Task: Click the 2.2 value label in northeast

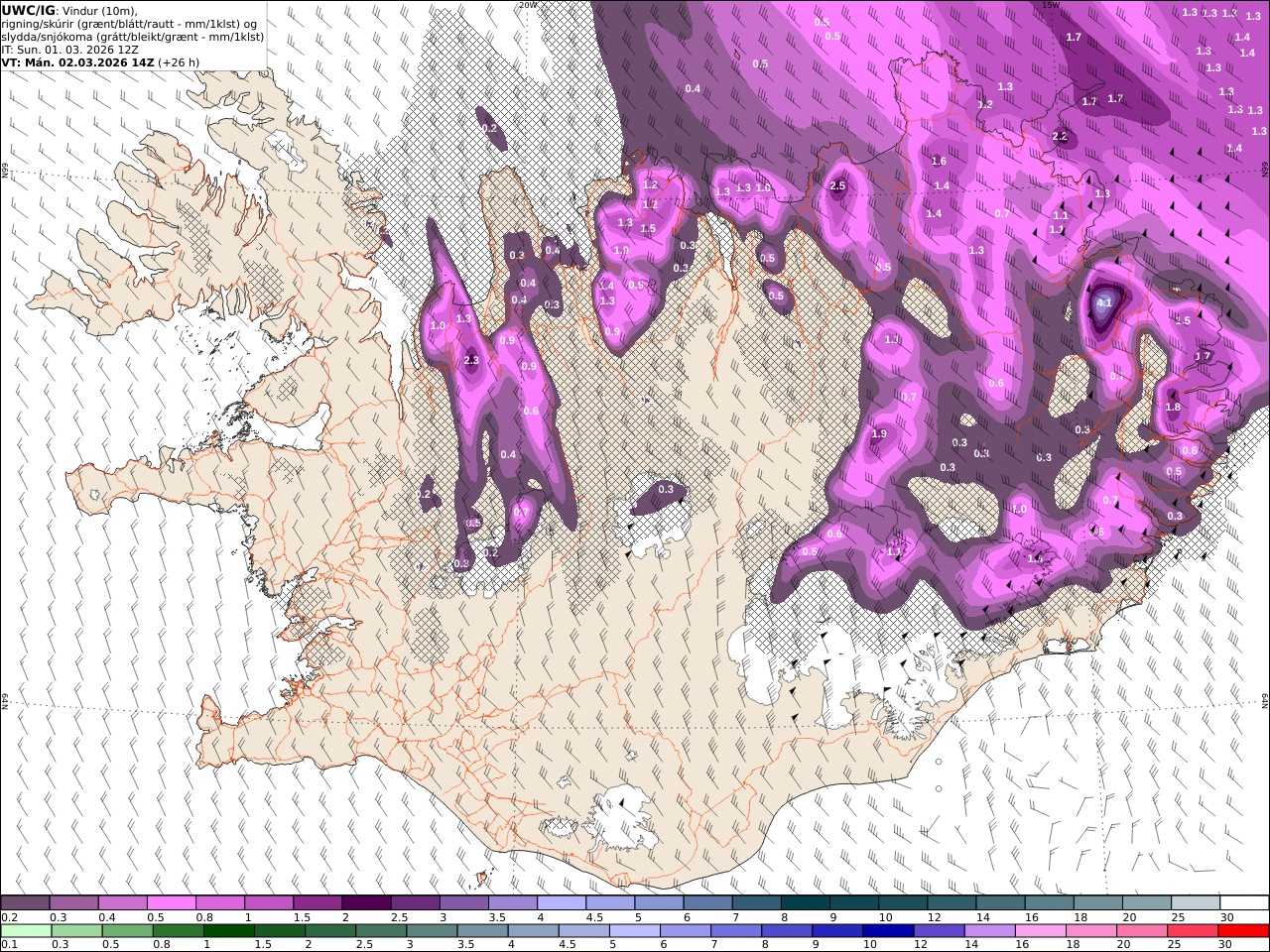Action: 1060,137
